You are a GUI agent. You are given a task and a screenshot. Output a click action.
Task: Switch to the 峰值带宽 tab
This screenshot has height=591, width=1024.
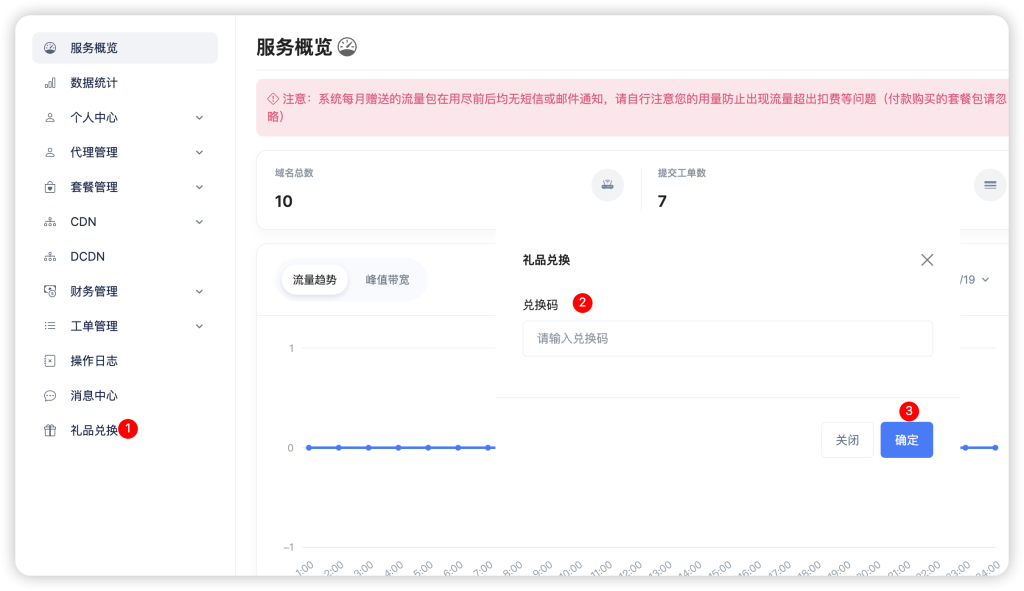388,280
